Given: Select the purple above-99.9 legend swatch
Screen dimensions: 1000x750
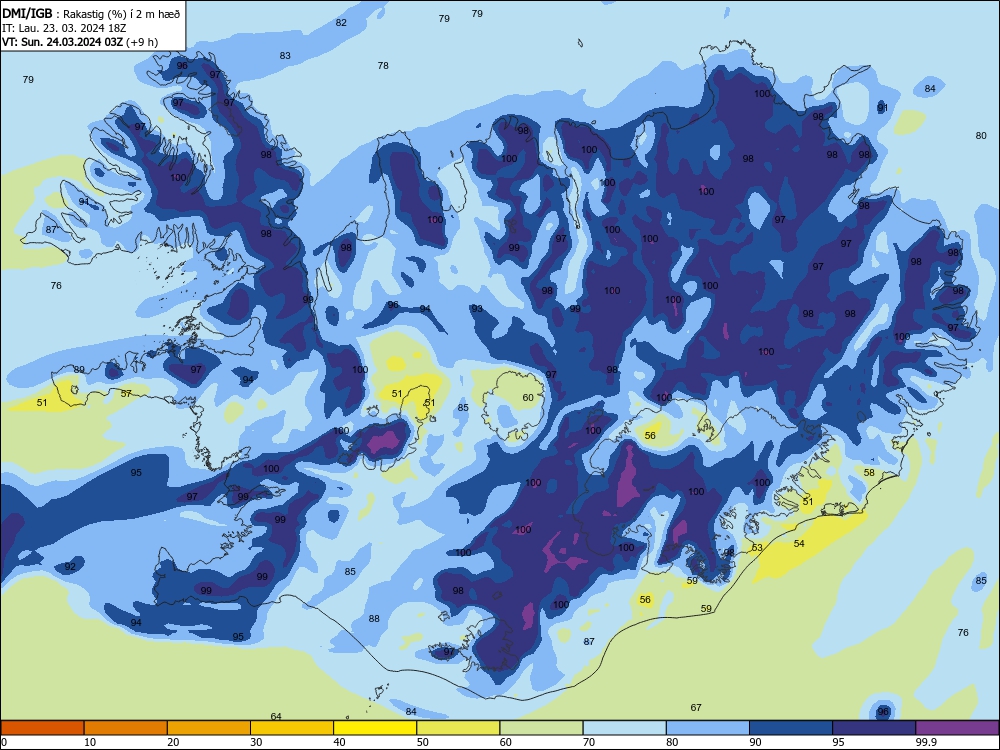Looking at the screenshot, I should coord(957,728).
